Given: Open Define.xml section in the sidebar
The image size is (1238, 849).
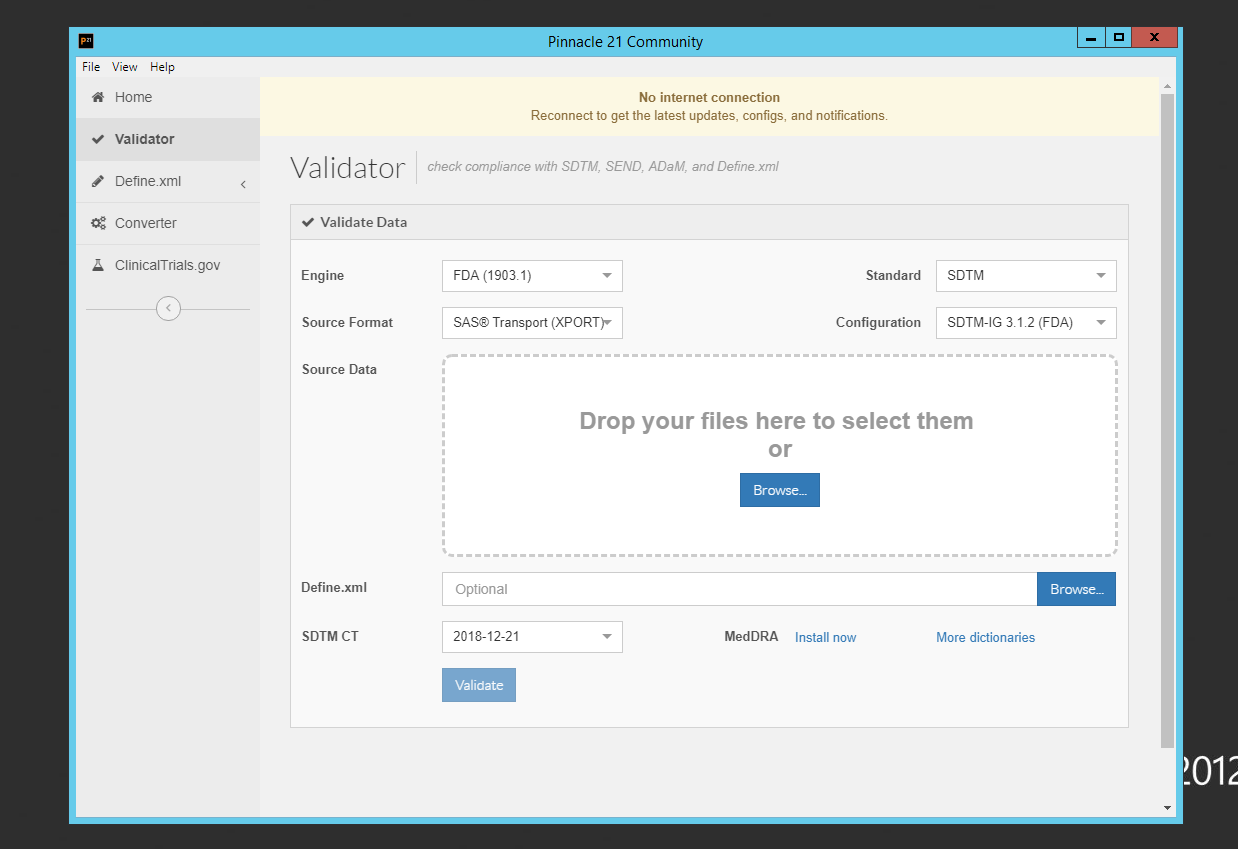Looking at the screenshot, I should point(168,181).
